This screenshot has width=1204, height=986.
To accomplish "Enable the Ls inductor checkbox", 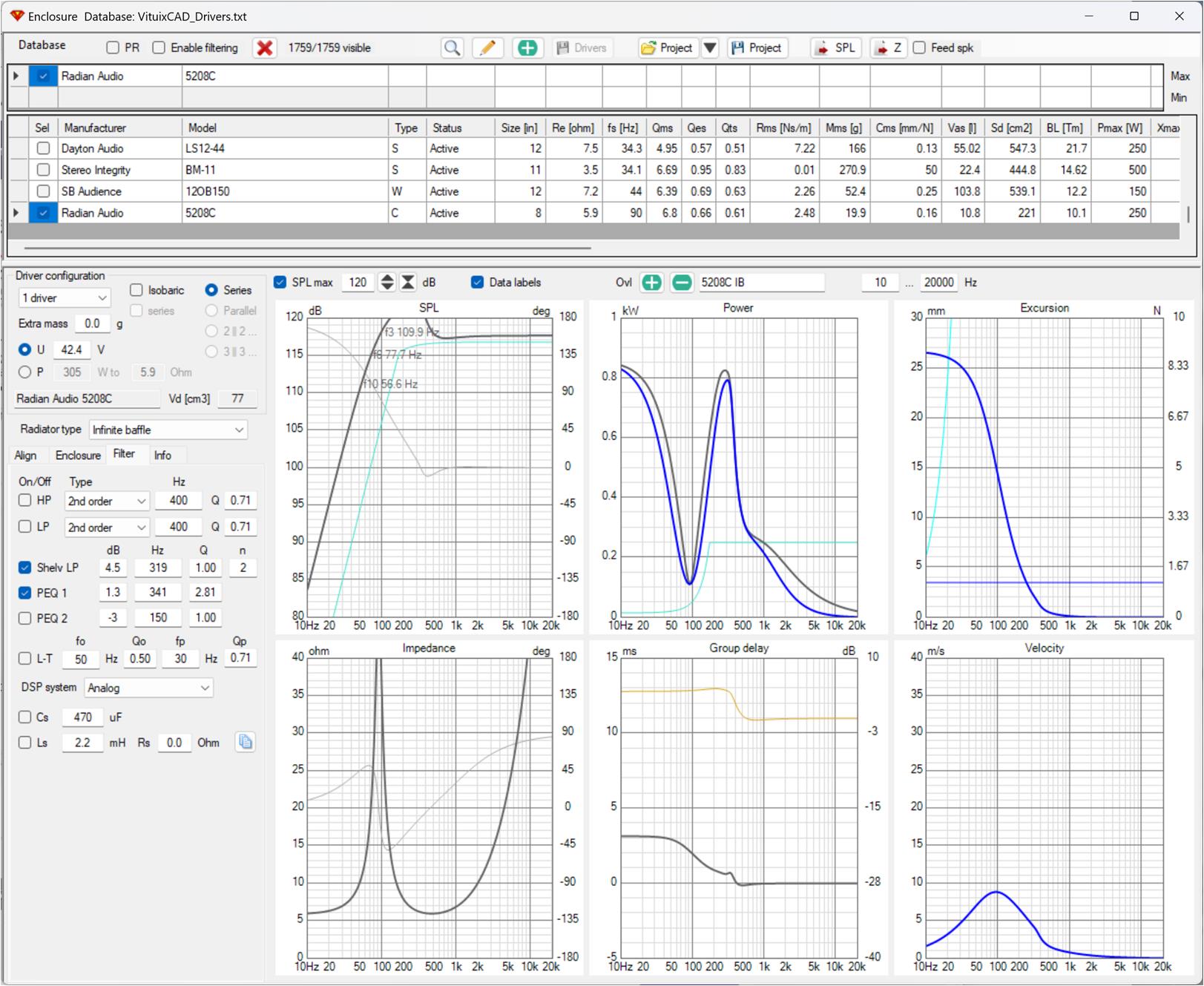I will tap(25, 743).
